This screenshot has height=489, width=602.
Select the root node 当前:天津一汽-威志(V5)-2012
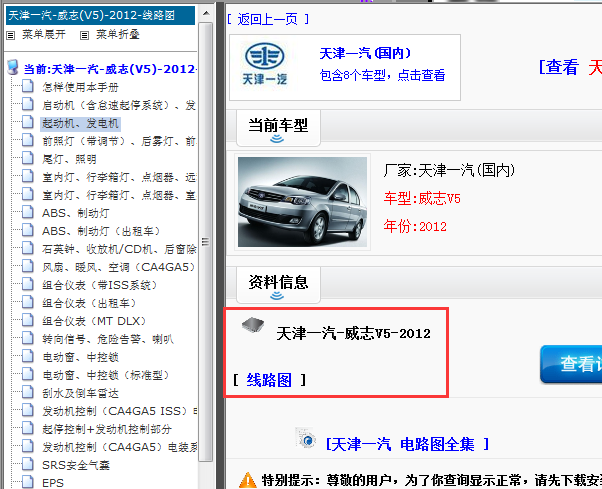110,69
